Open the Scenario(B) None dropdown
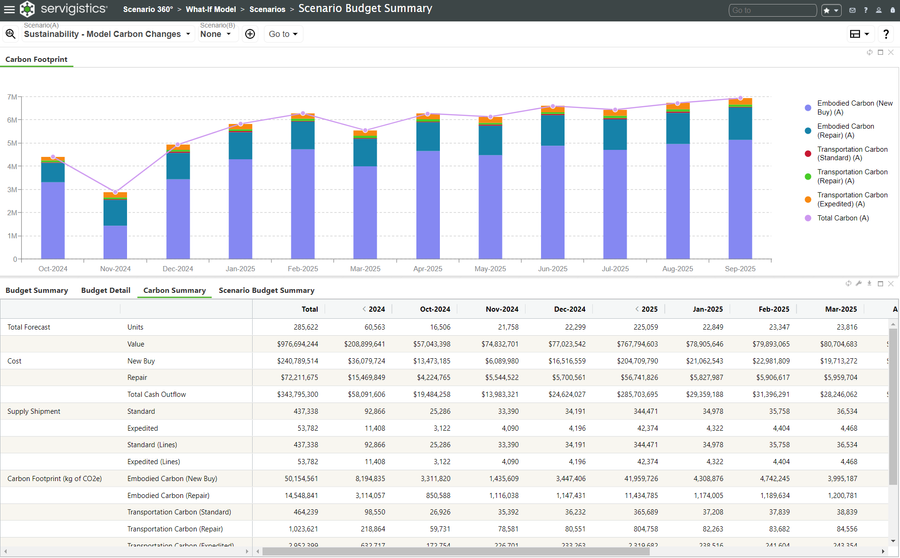The height and width of the screenshot is (558, 900). [x=215, y=34]
